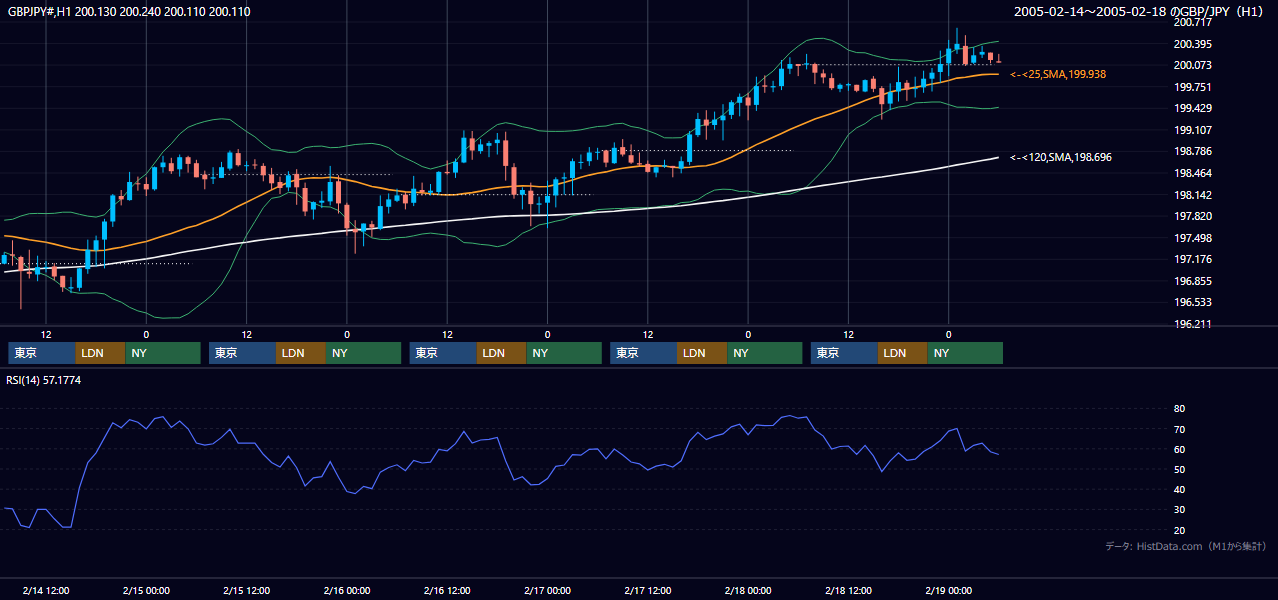
Task: Click the 2/18 12:00 date label
Action: (848, 590)
